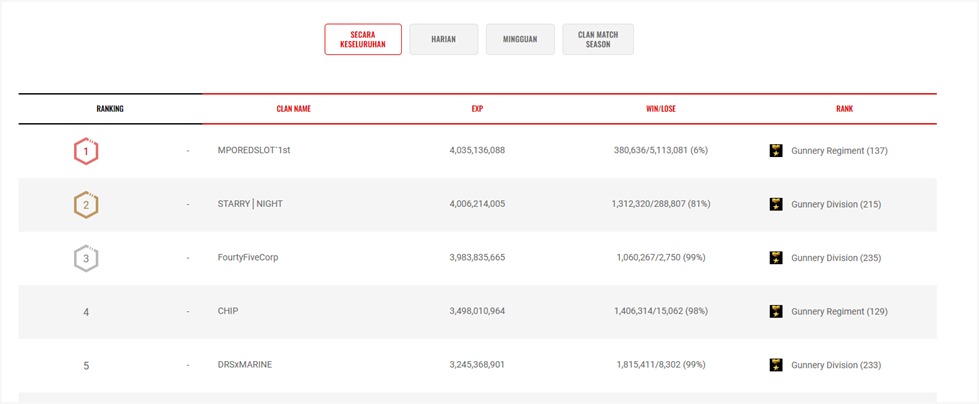Select the Secara Keseluruhan tab
The width and height of the screenshot is (979, 404).
click(363, 39)
